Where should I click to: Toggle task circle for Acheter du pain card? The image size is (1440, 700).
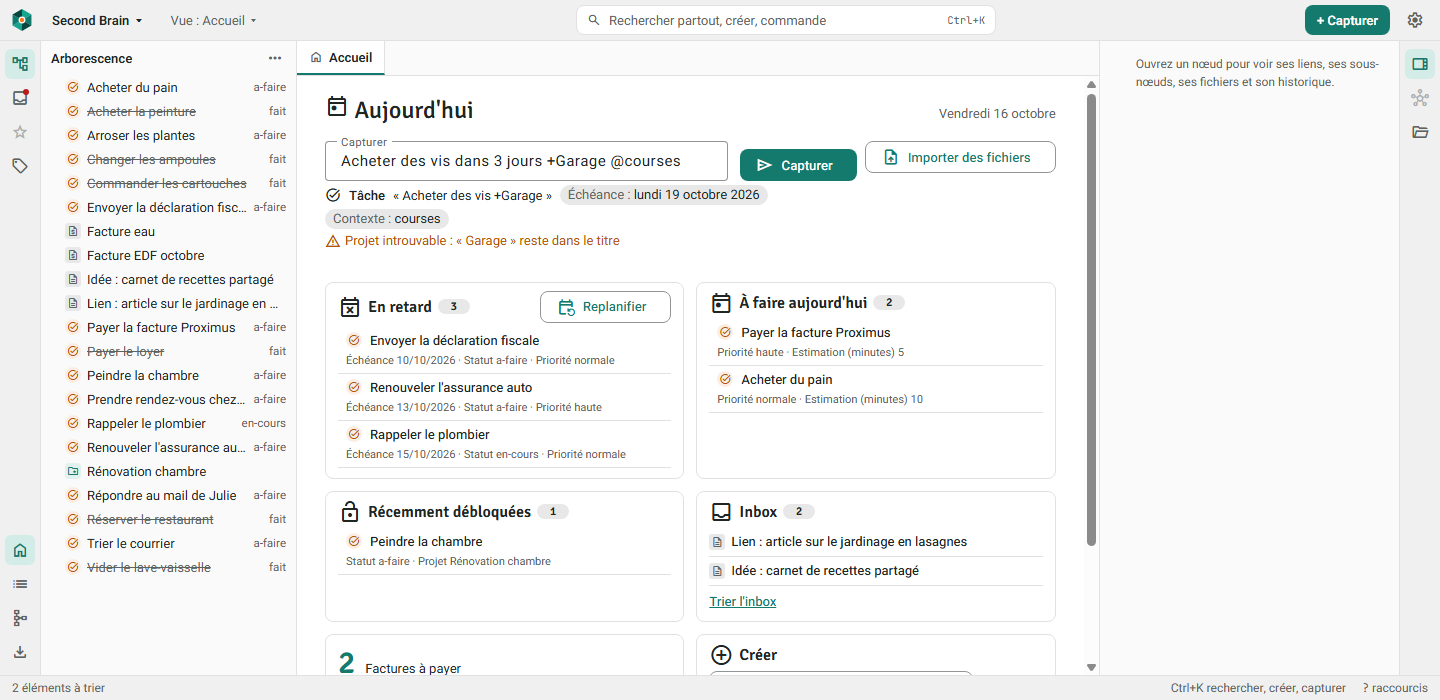click(726, 379)
